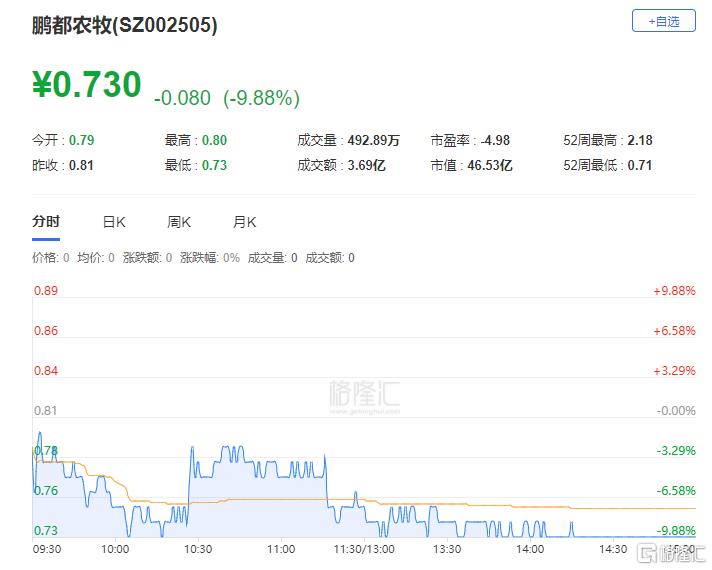The image size is (712, 570).
Task: Click the +自选 add-to-watchlist button
Action: tap(663, 21)
